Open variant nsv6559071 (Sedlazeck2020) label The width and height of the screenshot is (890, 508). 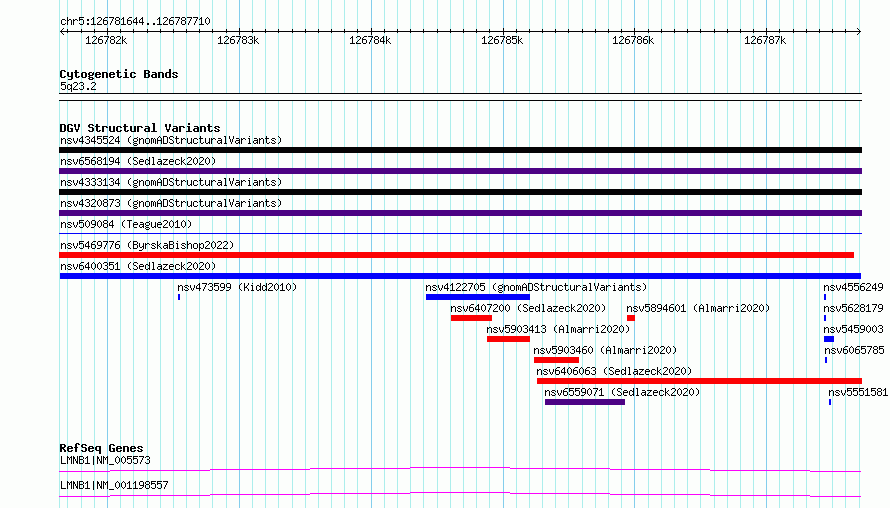[622, 392]
